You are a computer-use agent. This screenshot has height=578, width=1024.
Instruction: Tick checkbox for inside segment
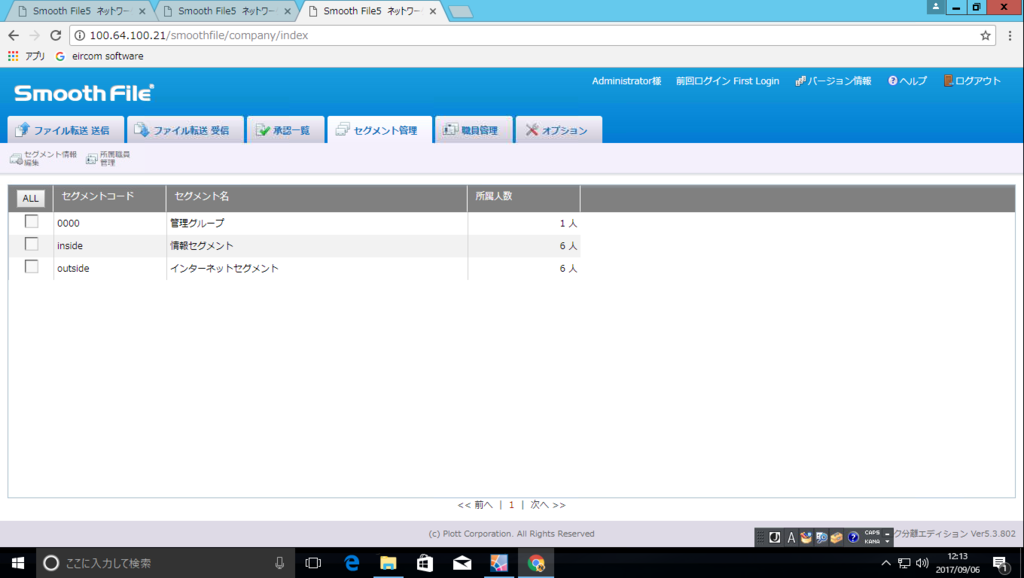point(31,244)
